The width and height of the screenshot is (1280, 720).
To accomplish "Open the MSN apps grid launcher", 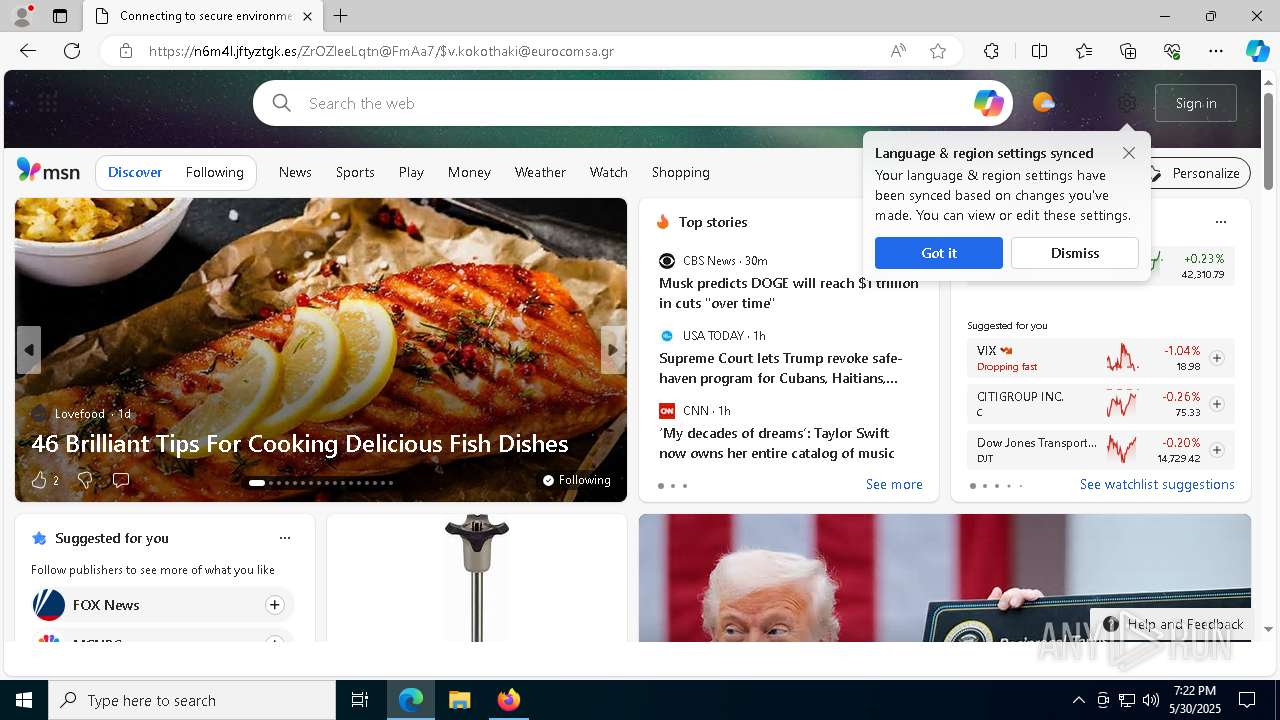I will coord(47,102).
